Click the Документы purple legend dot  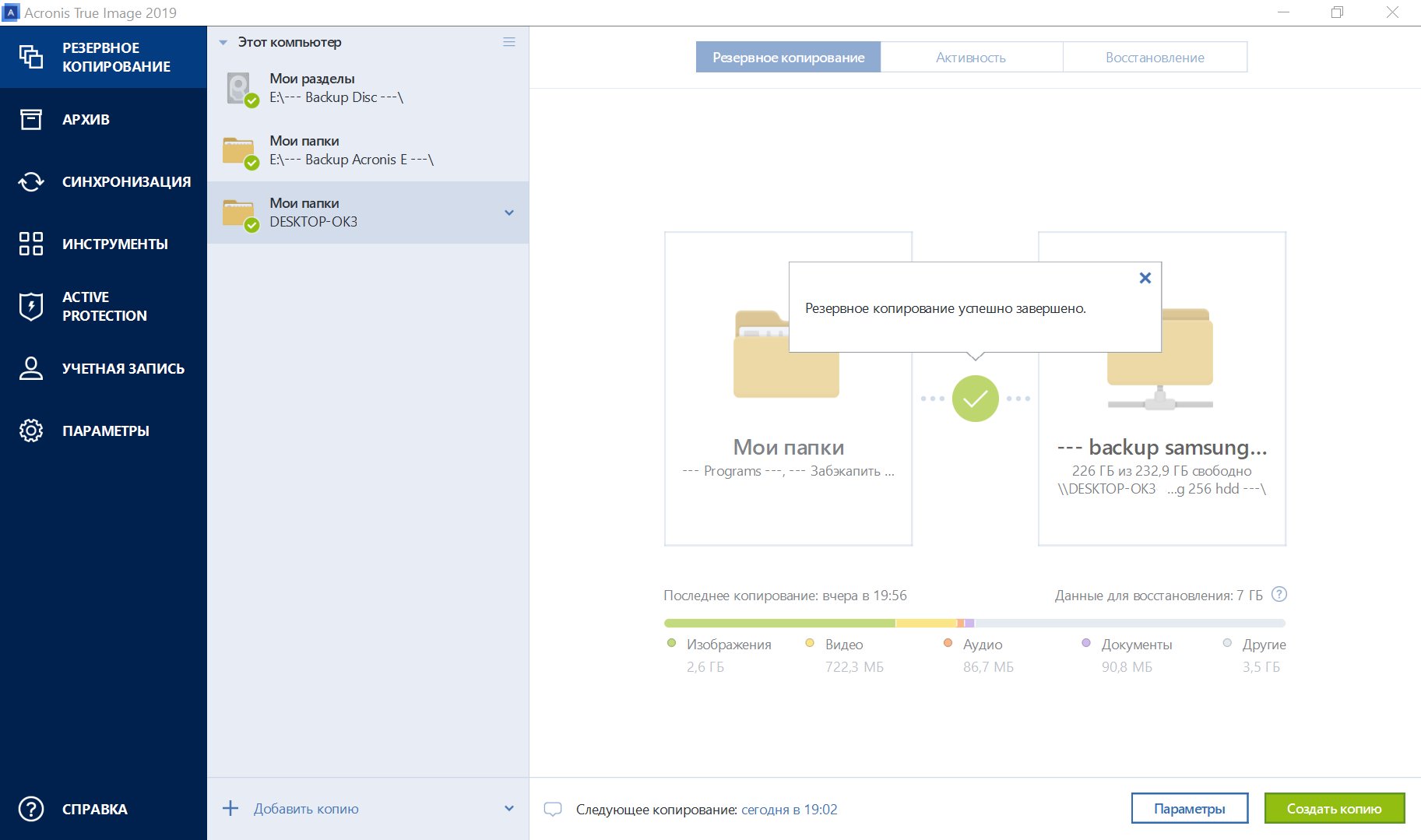(1086, 643)
